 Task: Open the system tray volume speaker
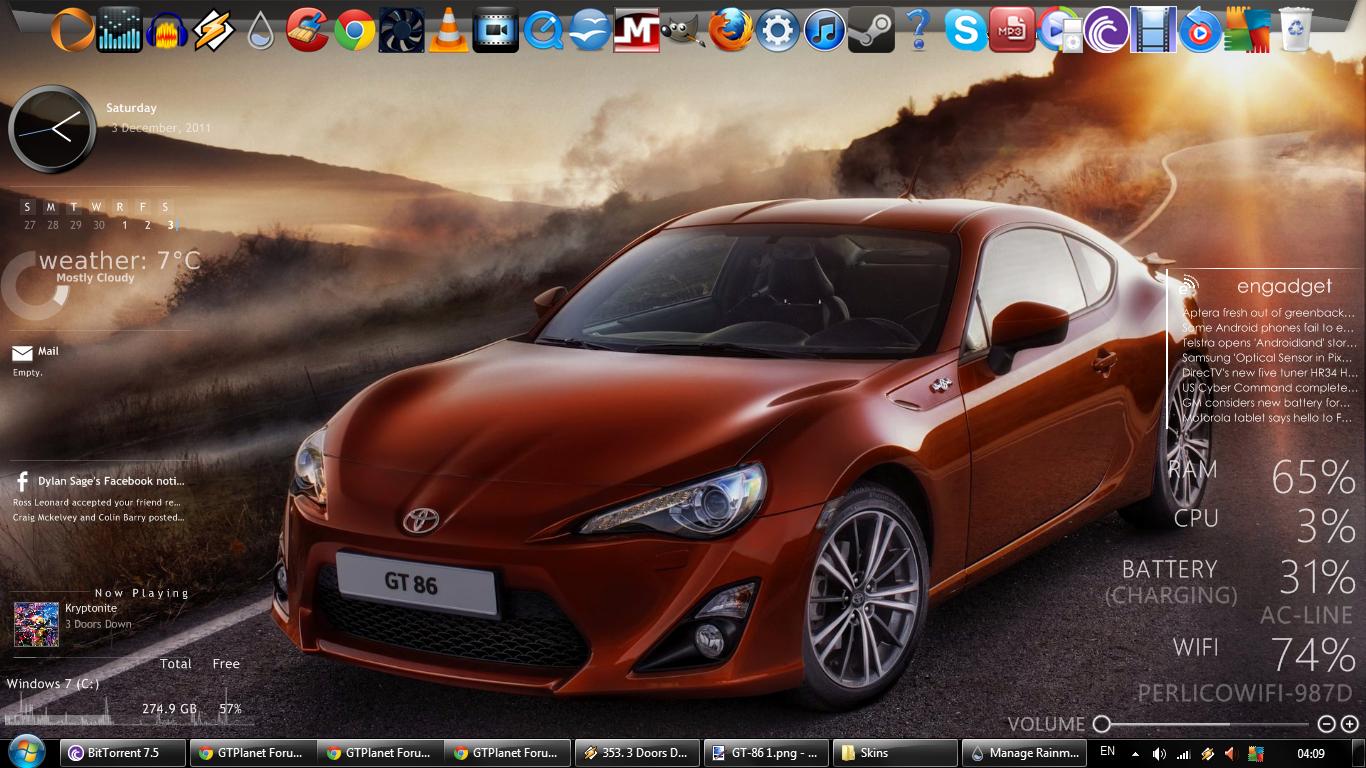(x=1159, y=753)
